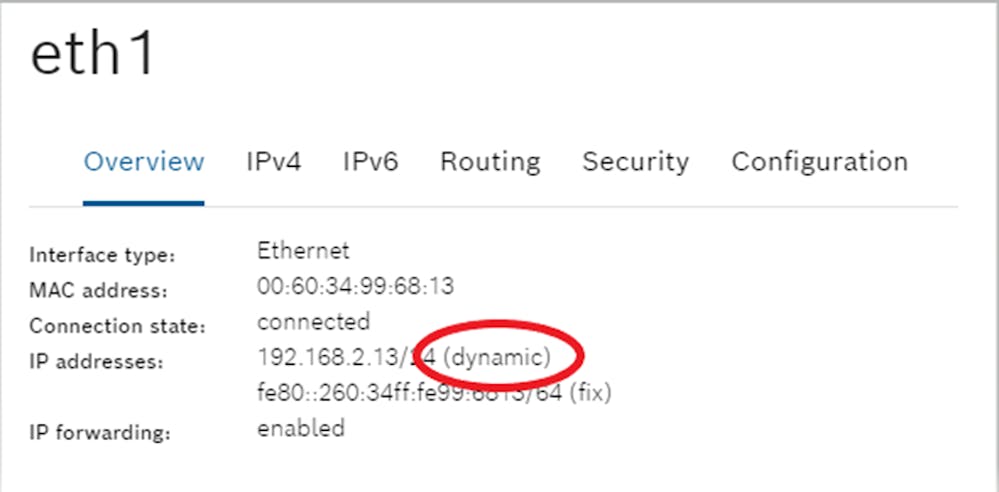
Task: Click the (fix) label after IPv6 address
Action: (590, 393)
